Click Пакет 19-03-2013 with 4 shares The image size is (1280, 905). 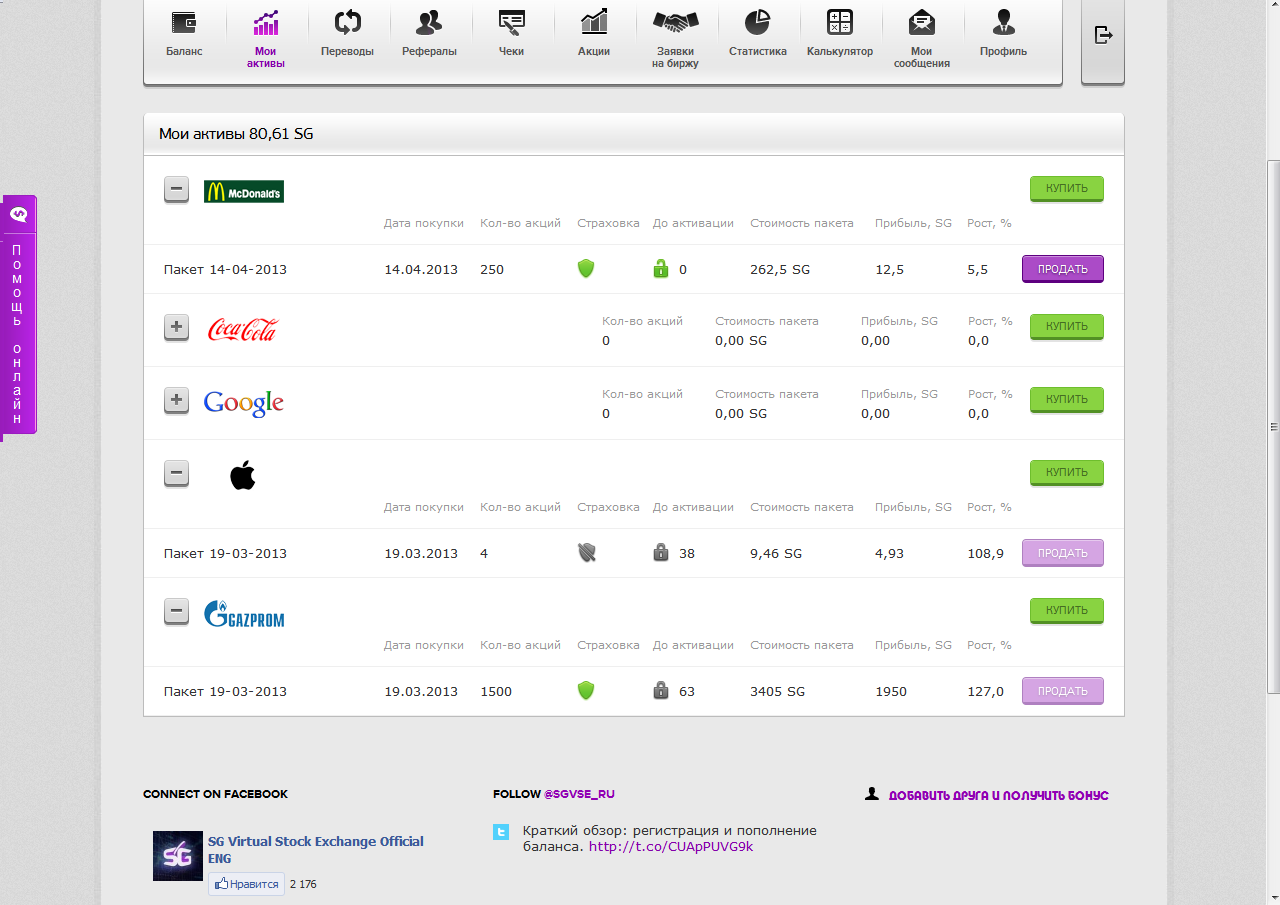225,553
